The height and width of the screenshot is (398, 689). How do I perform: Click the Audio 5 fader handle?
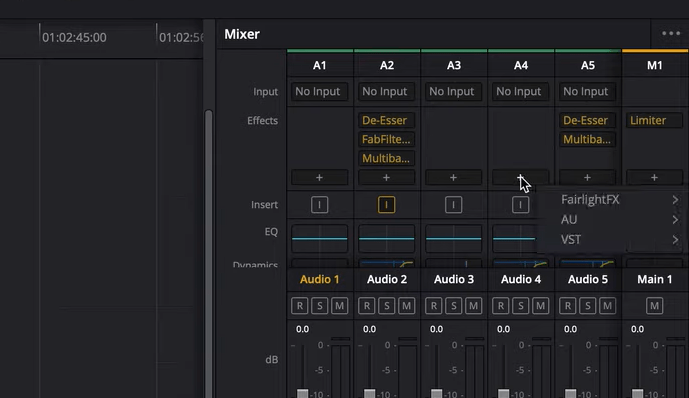(570, 393)
